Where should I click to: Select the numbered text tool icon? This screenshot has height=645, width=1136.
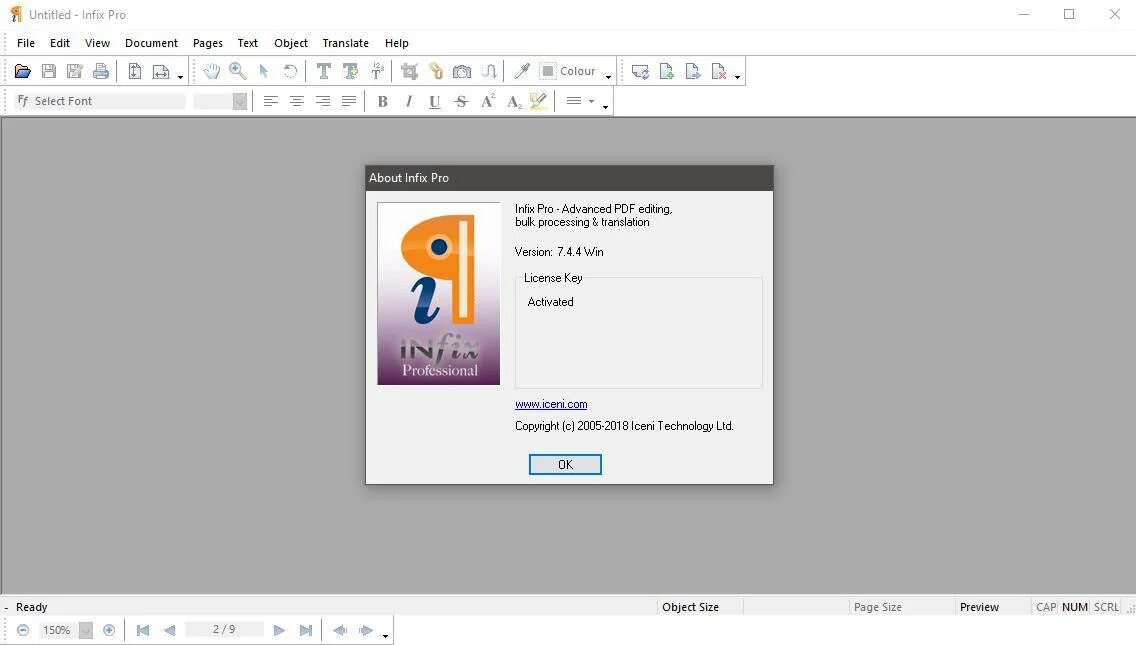(x=377, y=71)
